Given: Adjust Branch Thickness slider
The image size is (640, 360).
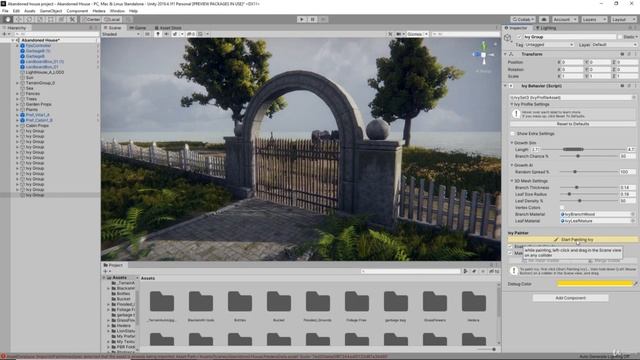Looking at the screenshot, I should click(589, 187).
